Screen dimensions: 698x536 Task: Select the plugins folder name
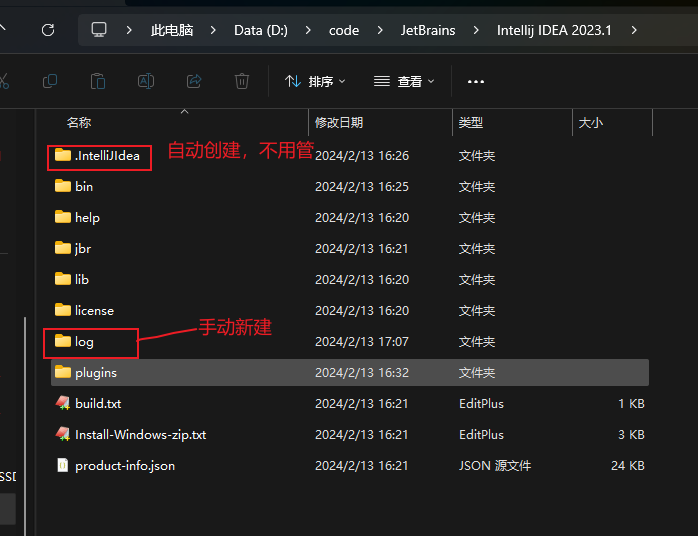(96, 373)
